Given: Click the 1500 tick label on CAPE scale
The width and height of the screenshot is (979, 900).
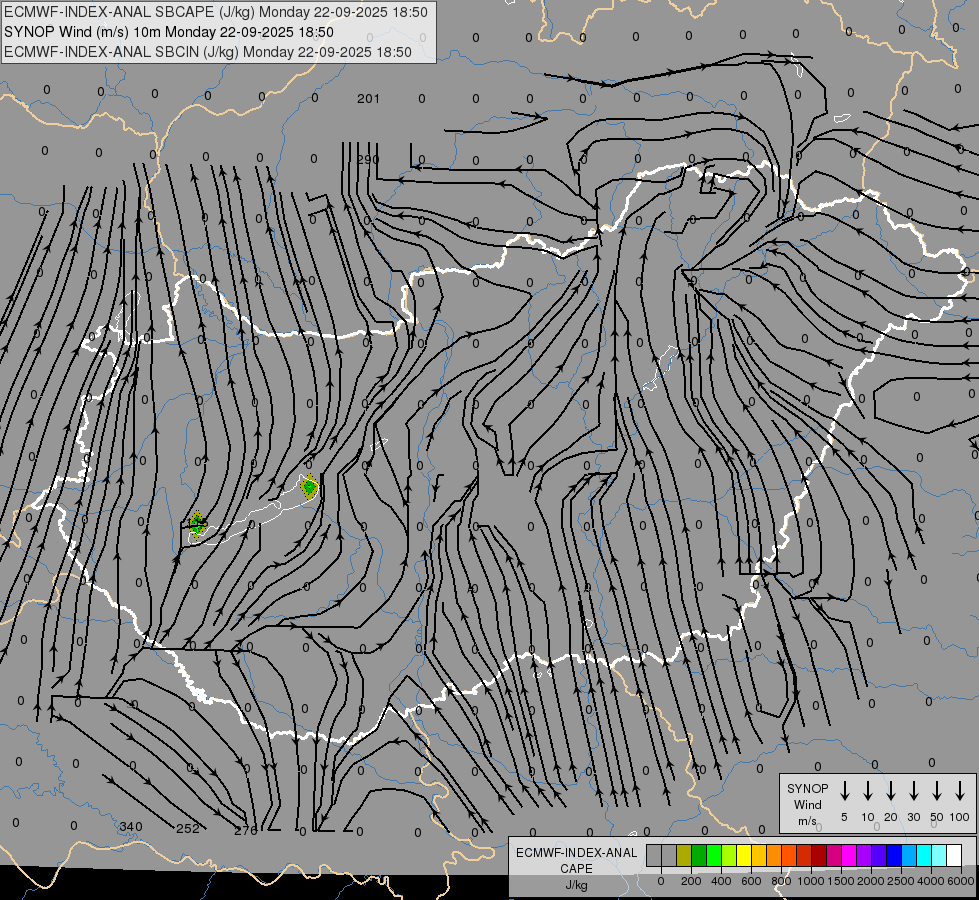Looking at the screenshot, I should [x=841, y=881].
